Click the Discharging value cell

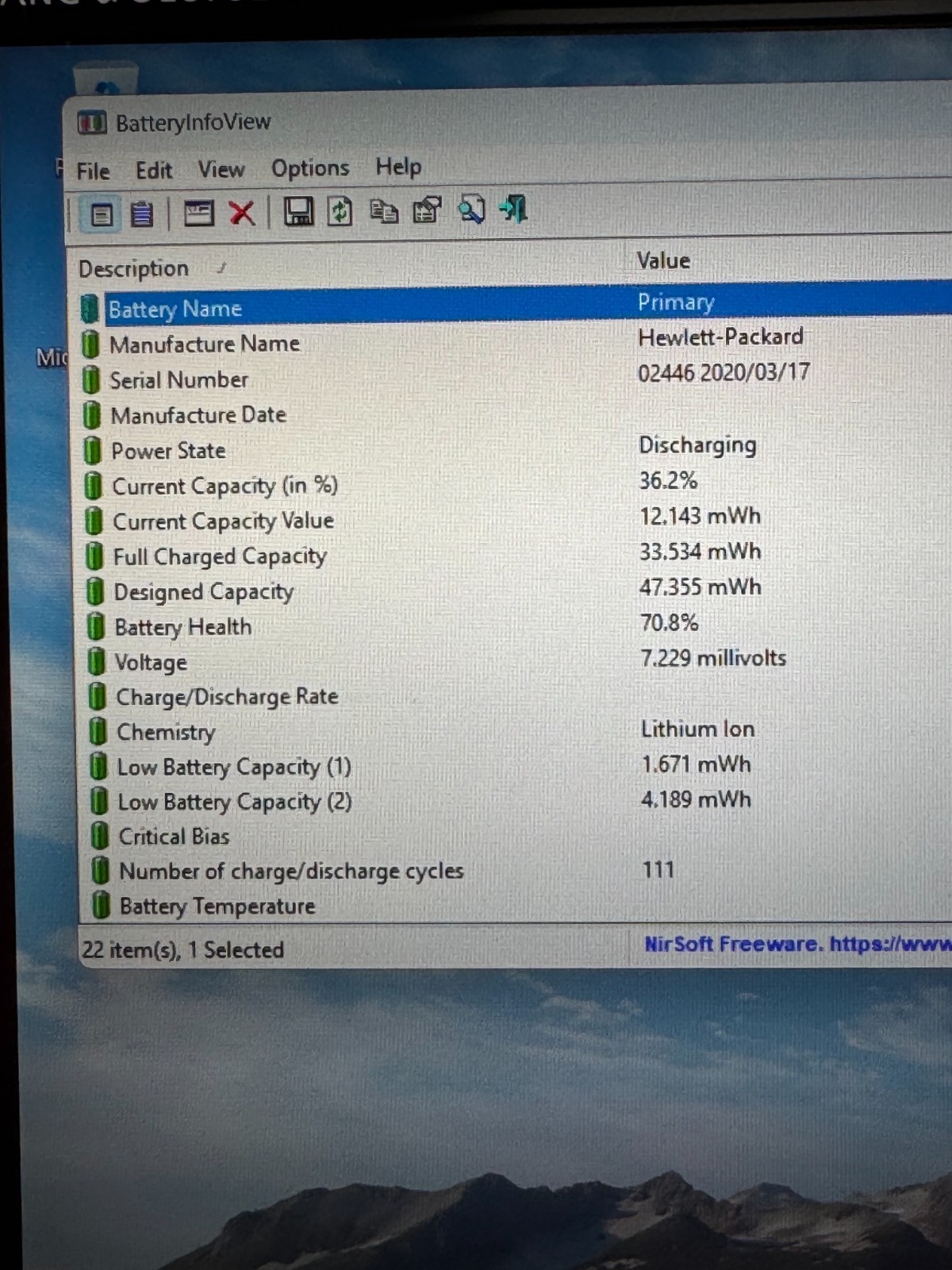pos(697,445)
